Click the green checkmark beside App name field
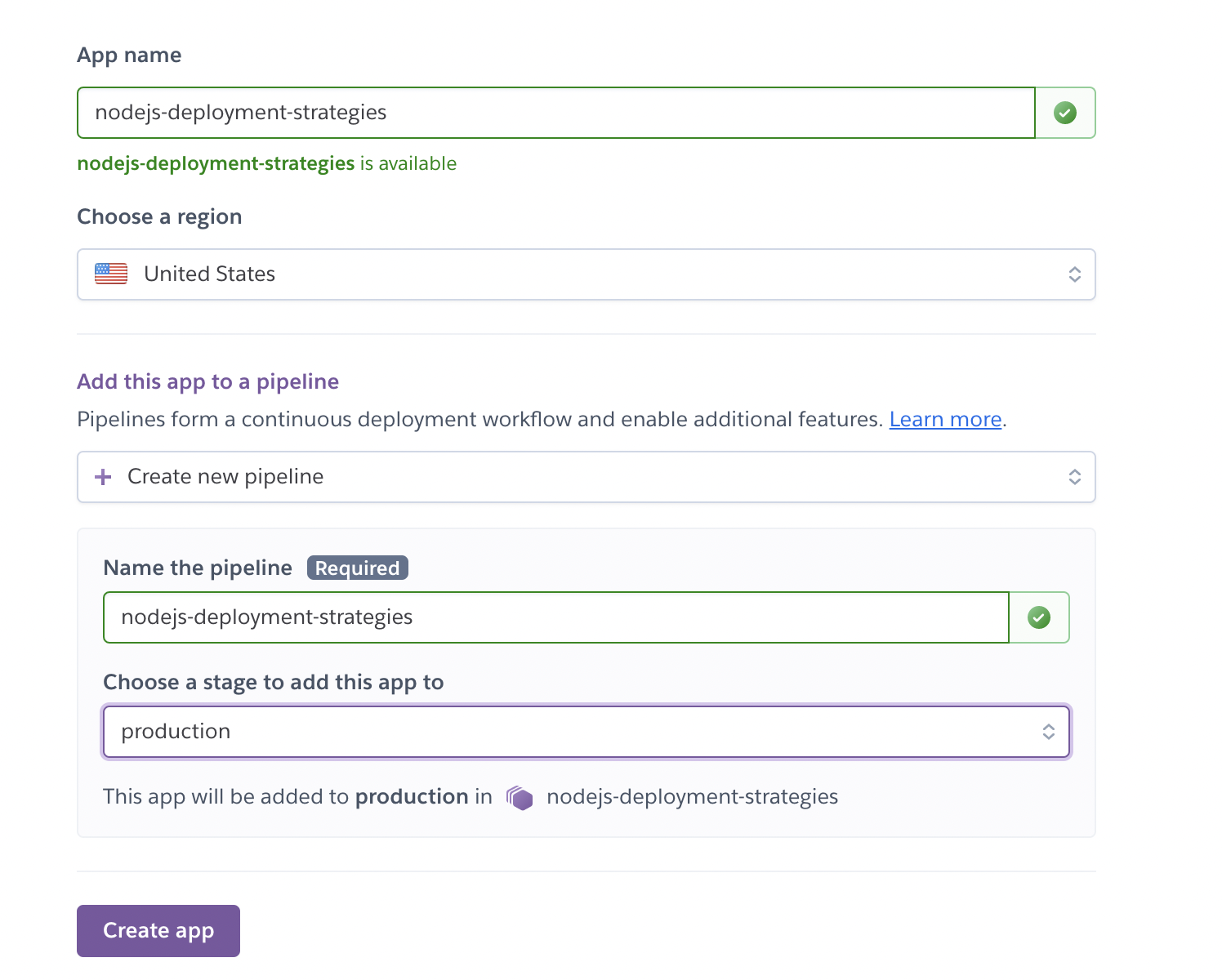The width and height of the screenshot is (1222, 980). click(x=1064, y=113)
